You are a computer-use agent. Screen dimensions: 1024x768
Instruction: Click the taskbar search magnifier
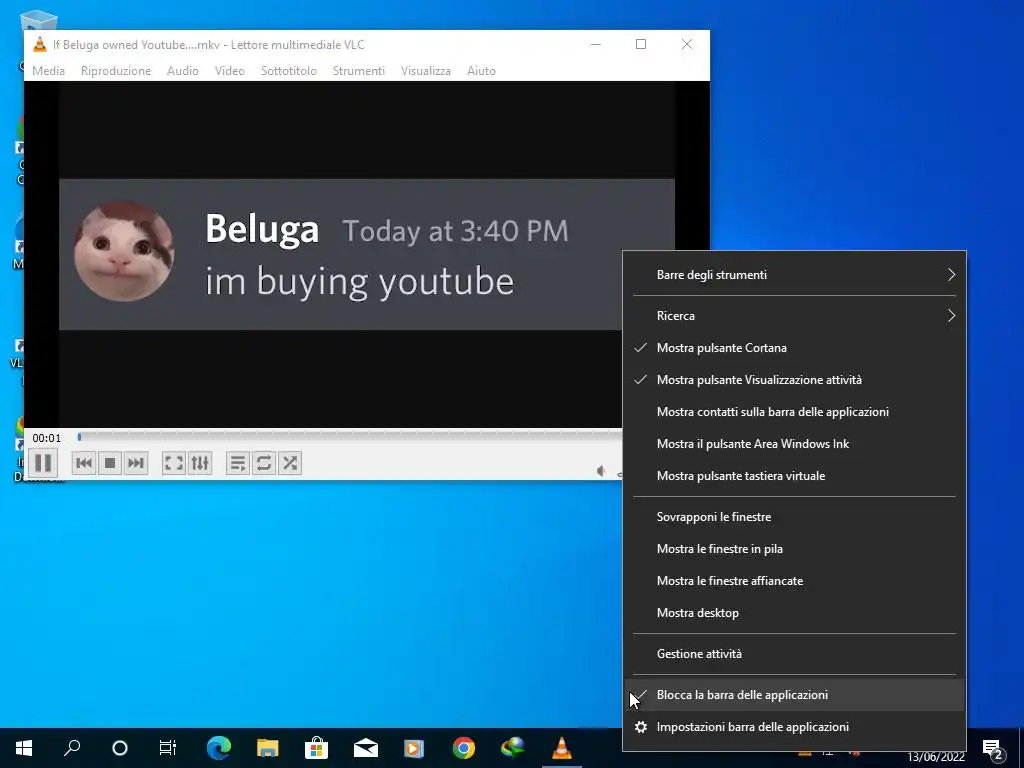tap(72, 748)
